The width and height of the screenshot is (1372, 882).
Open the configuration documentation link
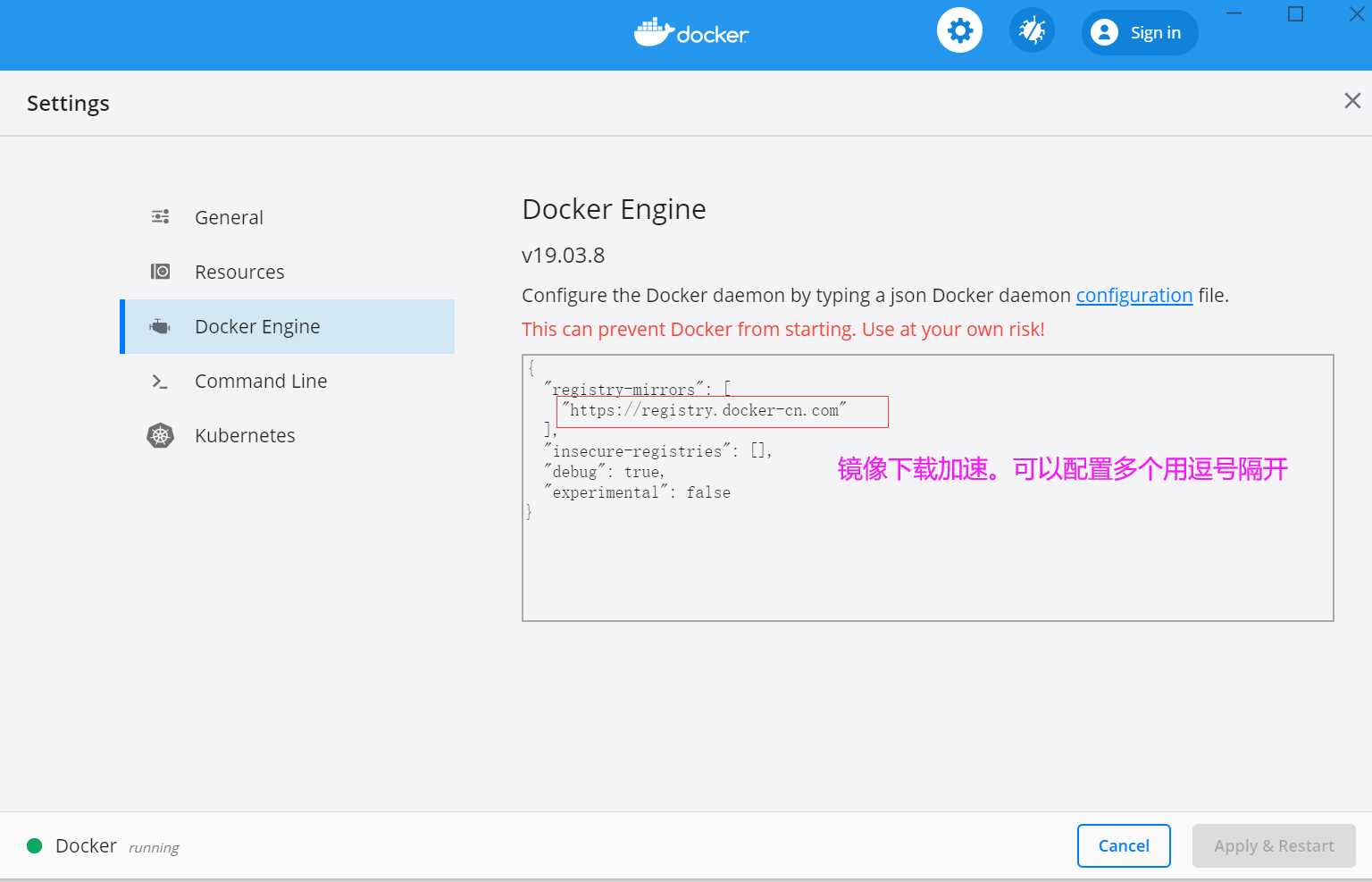click(x=1134, y=295)
